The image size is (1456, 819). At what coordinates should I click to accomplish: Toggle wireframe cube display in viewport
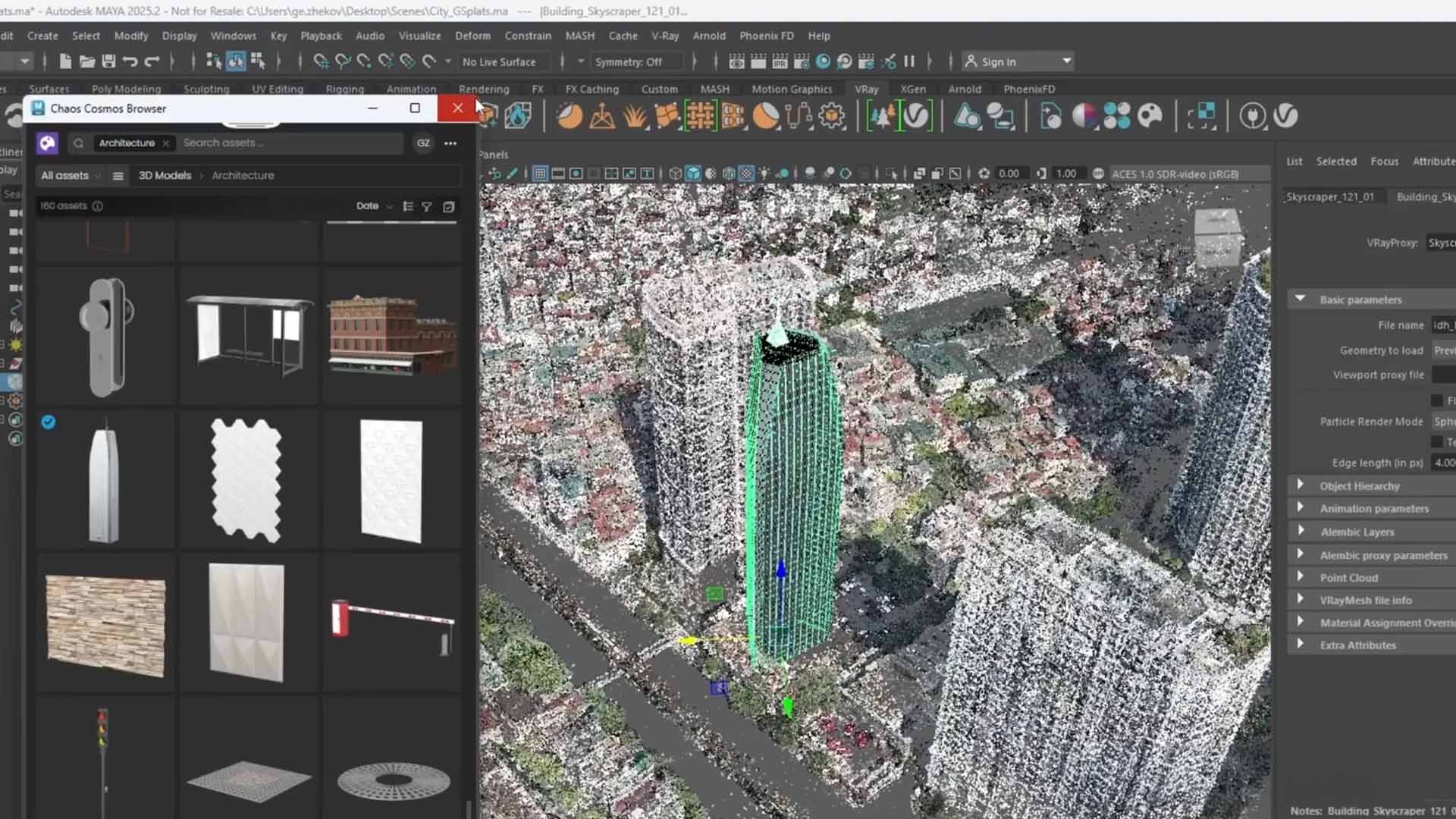(x=675, y=174)
